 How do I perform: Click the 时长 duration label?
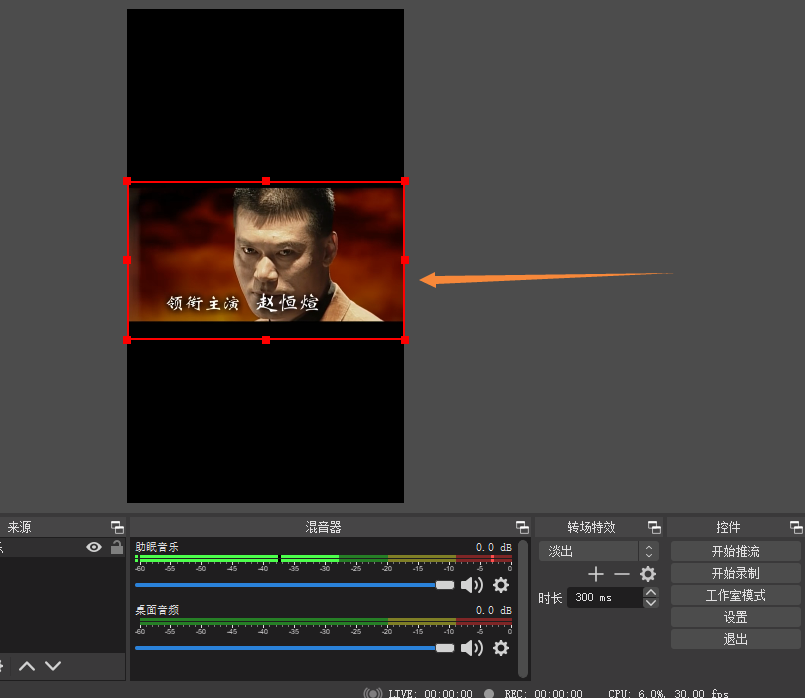tap(550, 598)
